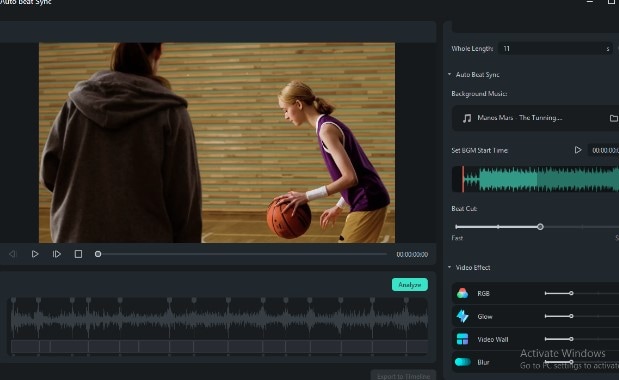Image resolution: width=619 pixels, height=380 pixels.
Task: Collapse the Video Effect section
Action: point(449,267)
